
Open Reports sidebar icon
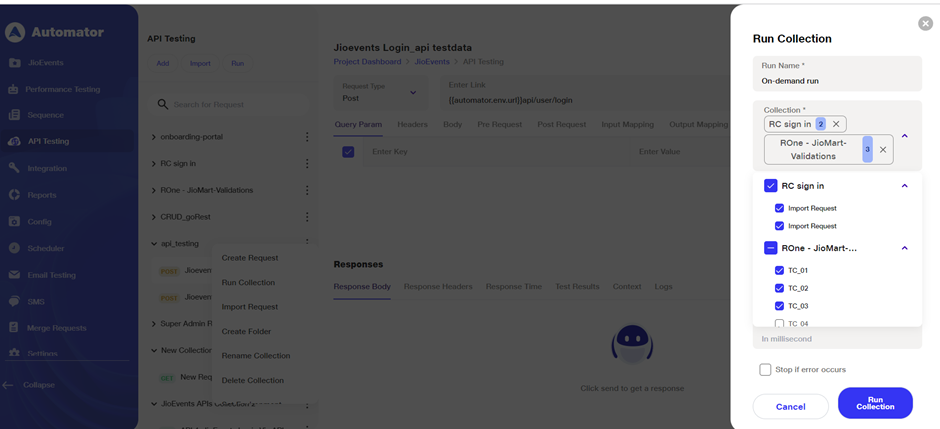[14, 195]
